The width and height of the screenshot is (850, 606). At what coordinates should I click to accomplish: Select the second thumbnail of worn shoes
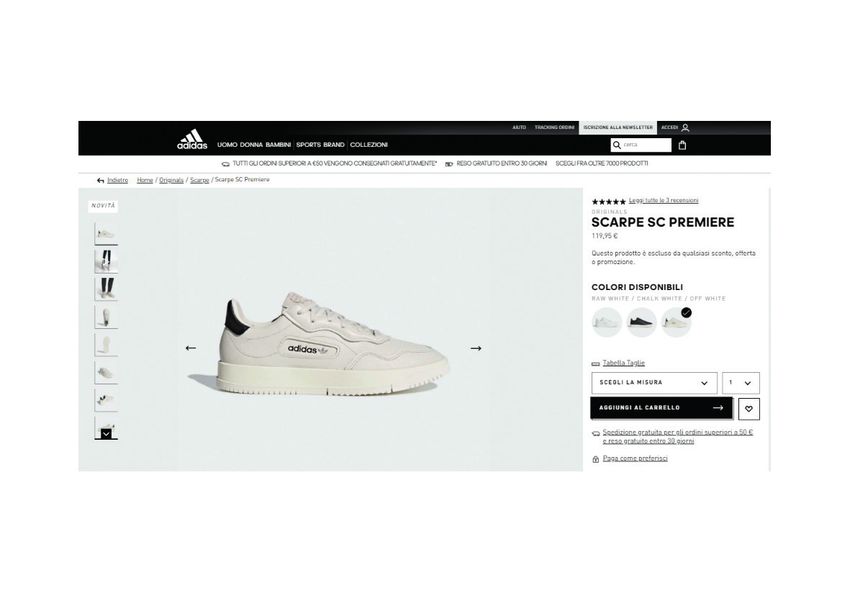click(x=106, y=261)
